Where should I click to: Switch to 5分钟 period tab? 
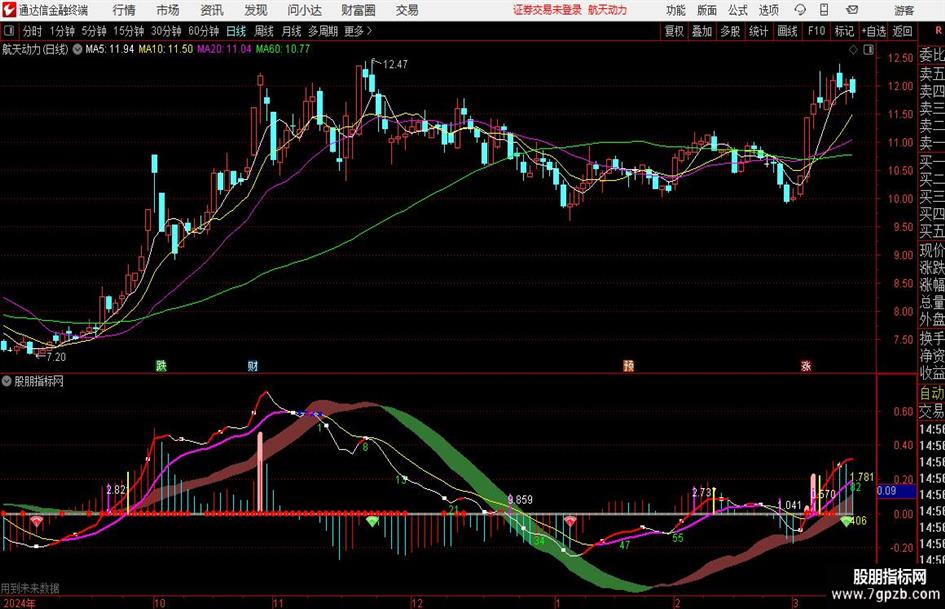pos(93,31)
